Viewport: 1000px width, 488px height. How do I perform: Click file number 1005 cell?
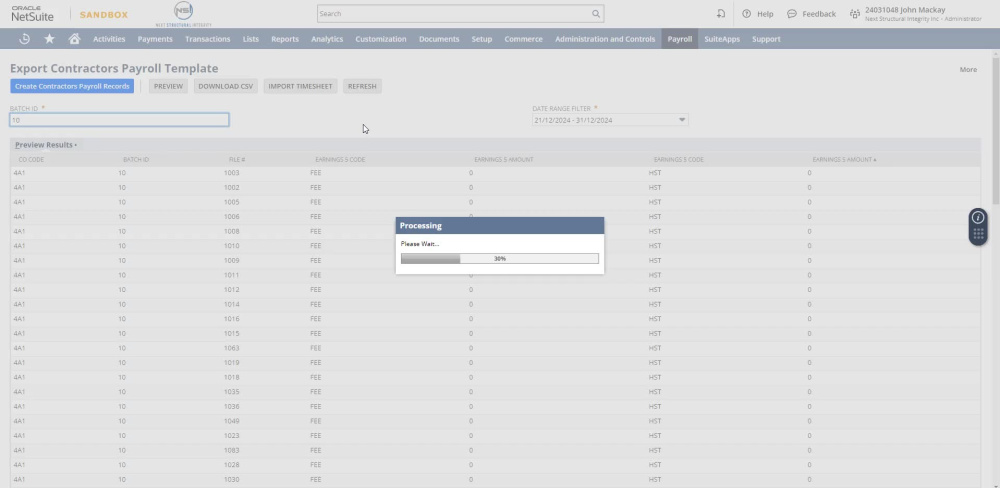coord(232,202)
